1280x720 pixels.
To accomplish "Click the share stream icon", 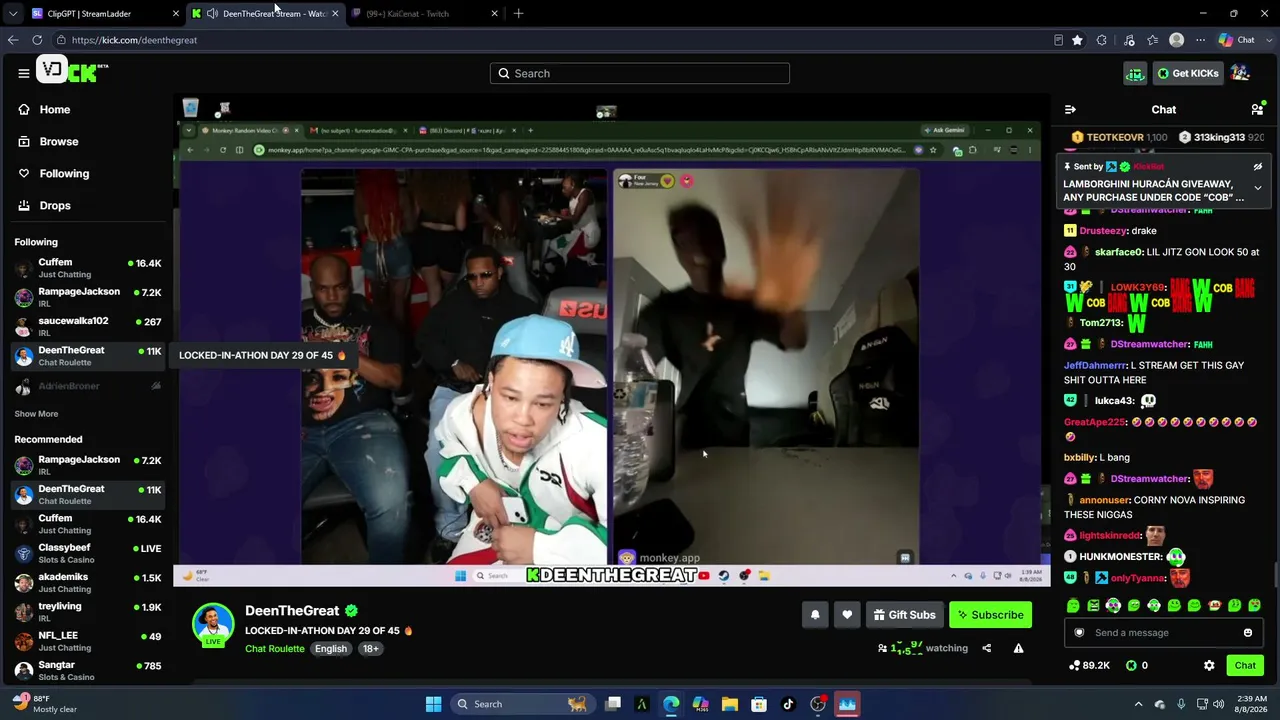I will [986, 648].
